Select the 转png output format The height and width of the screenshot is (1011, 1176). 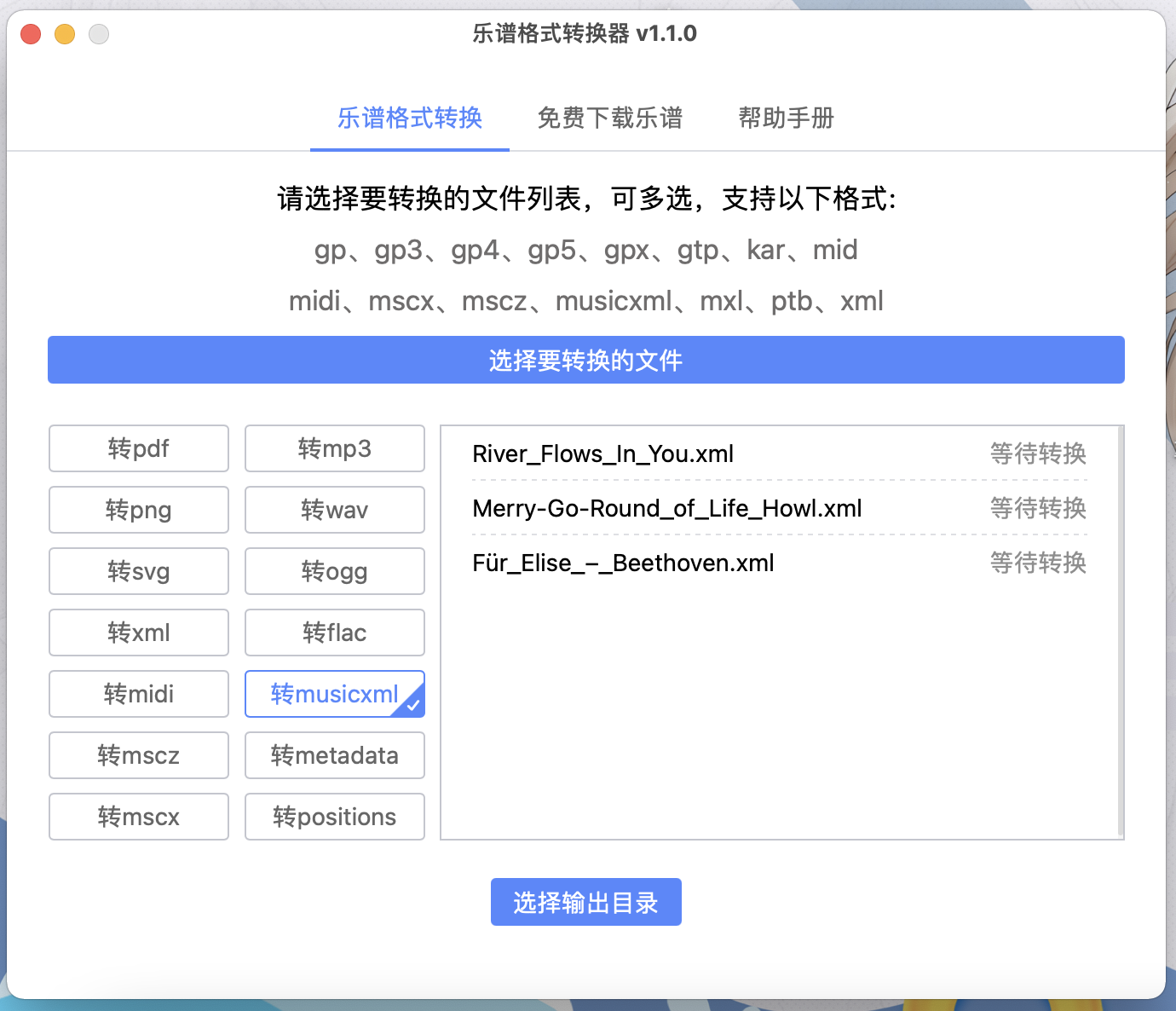[138, 509]
